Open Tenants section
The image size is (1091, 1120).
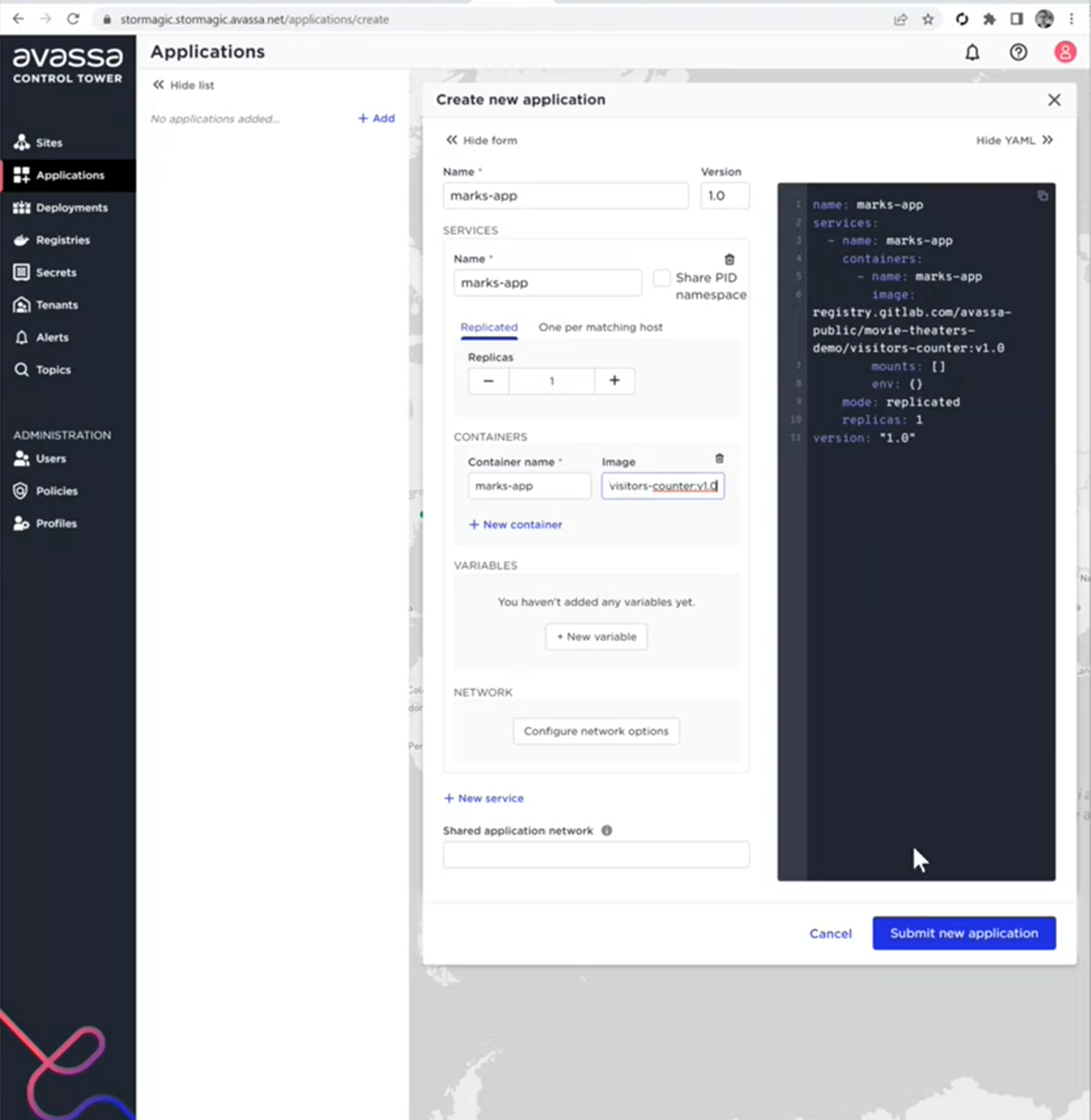46,305
